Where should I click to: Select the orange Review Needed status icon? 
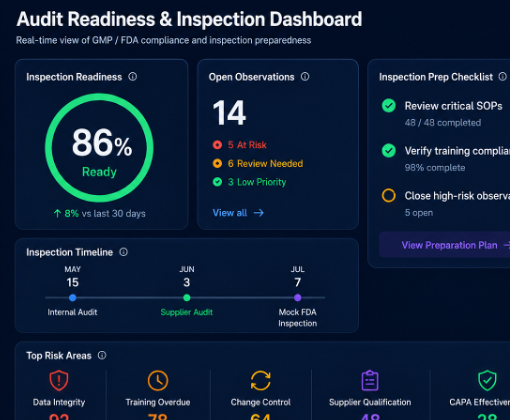[217, 163]
